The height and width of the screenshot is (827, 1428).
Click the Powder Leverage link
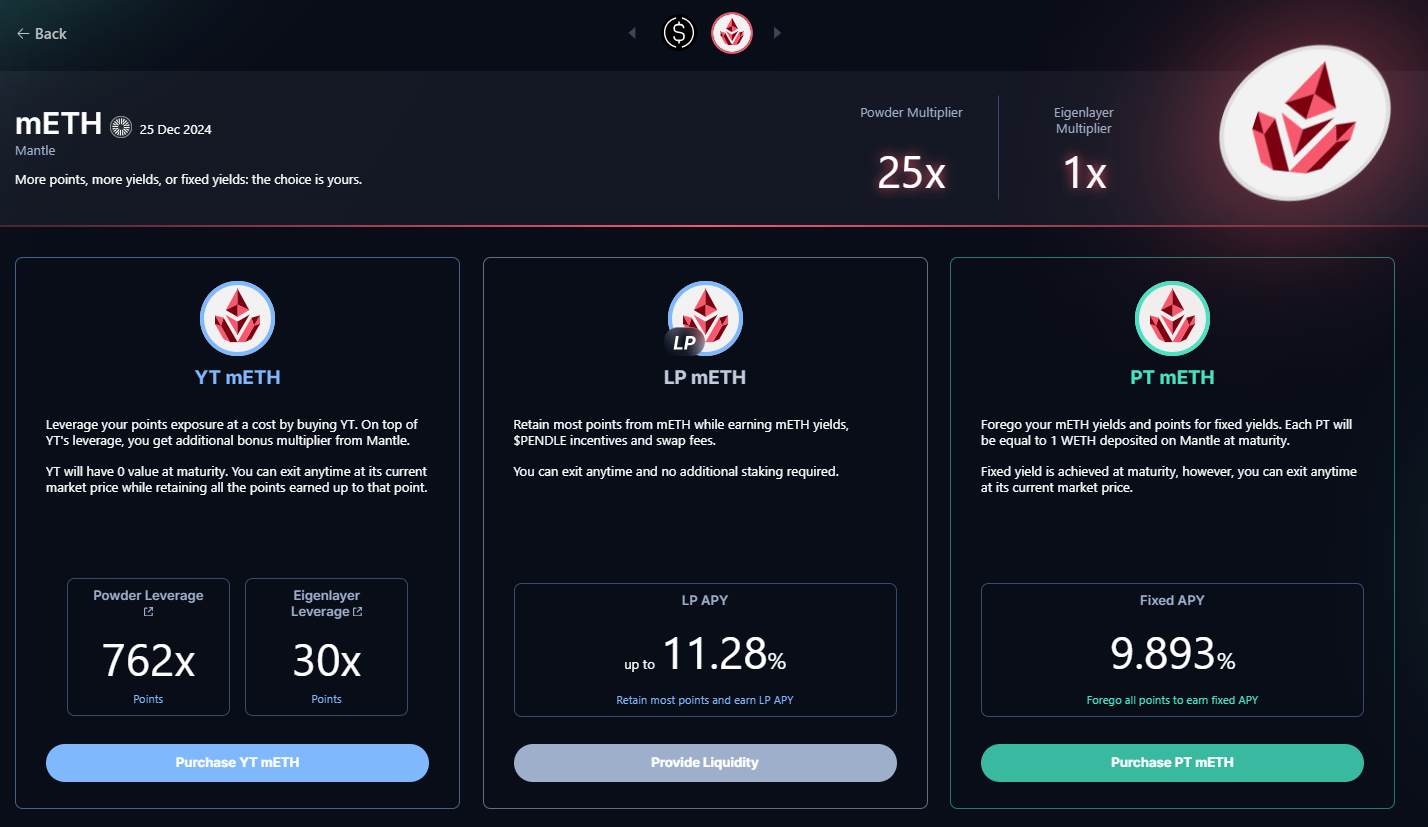(x=148, y=595)
